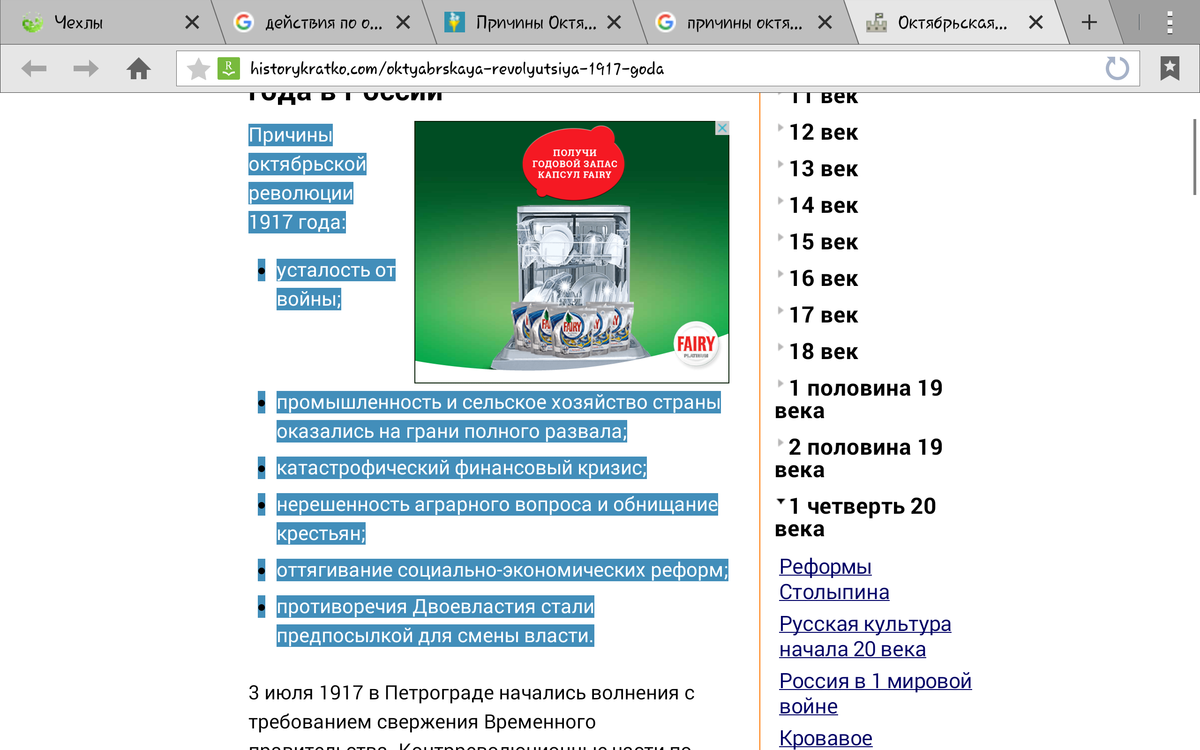Open the "Кровавое" link in the sidebar
Screen dimensions: 1200x750
click(x=826, y=738)
